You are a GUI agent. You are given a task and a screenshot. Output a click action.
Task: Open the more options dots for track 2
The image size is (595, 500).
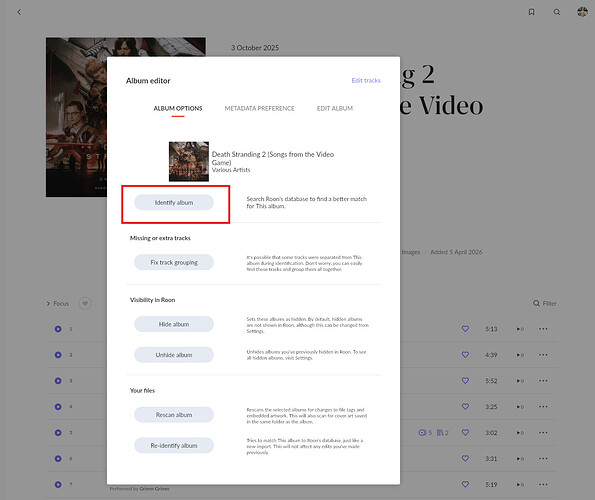pos(543,355)
